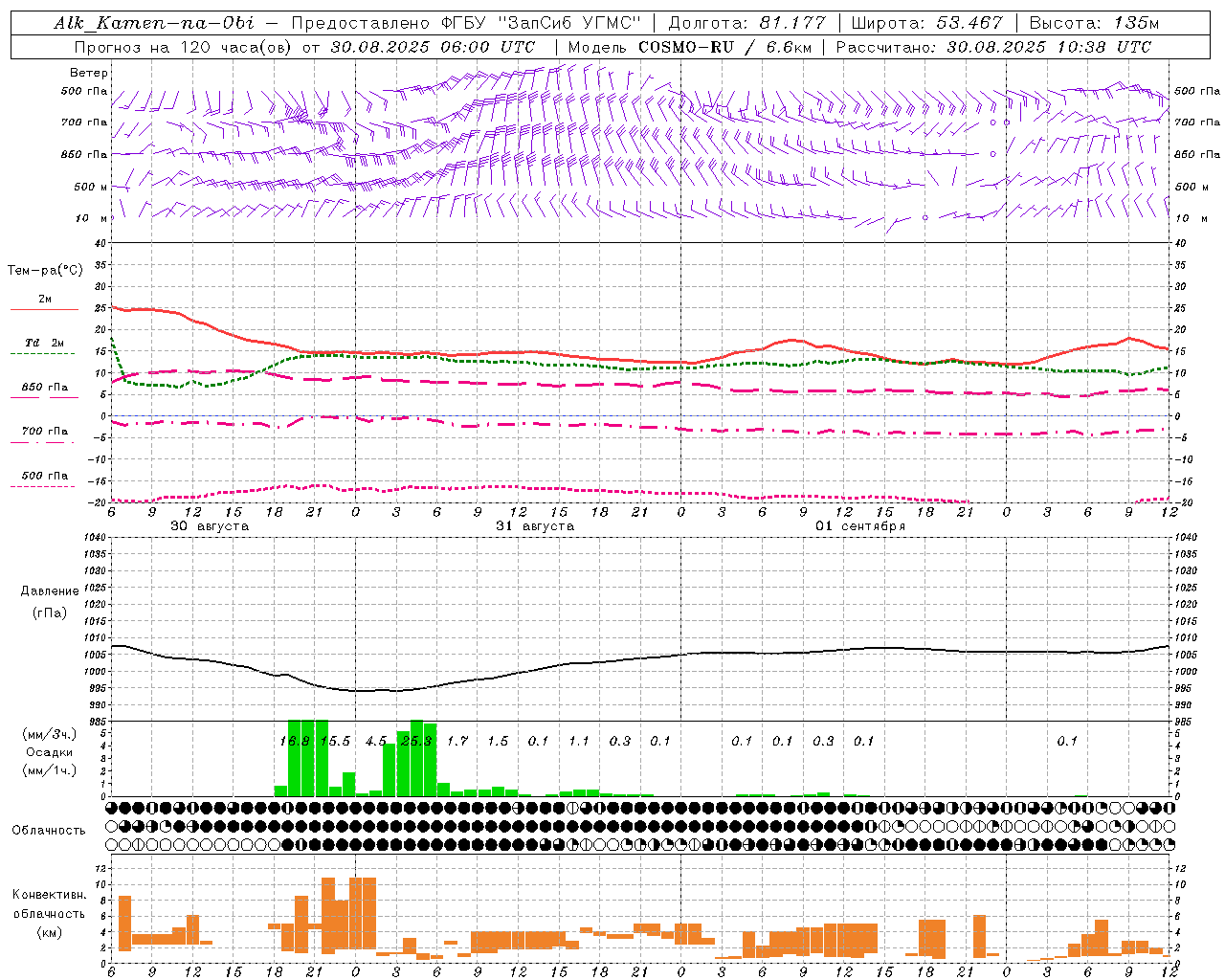The height and width of the screenshot is (980, 1225).
Task: Select the Высота: 135м label
Action: (1094, 23)
